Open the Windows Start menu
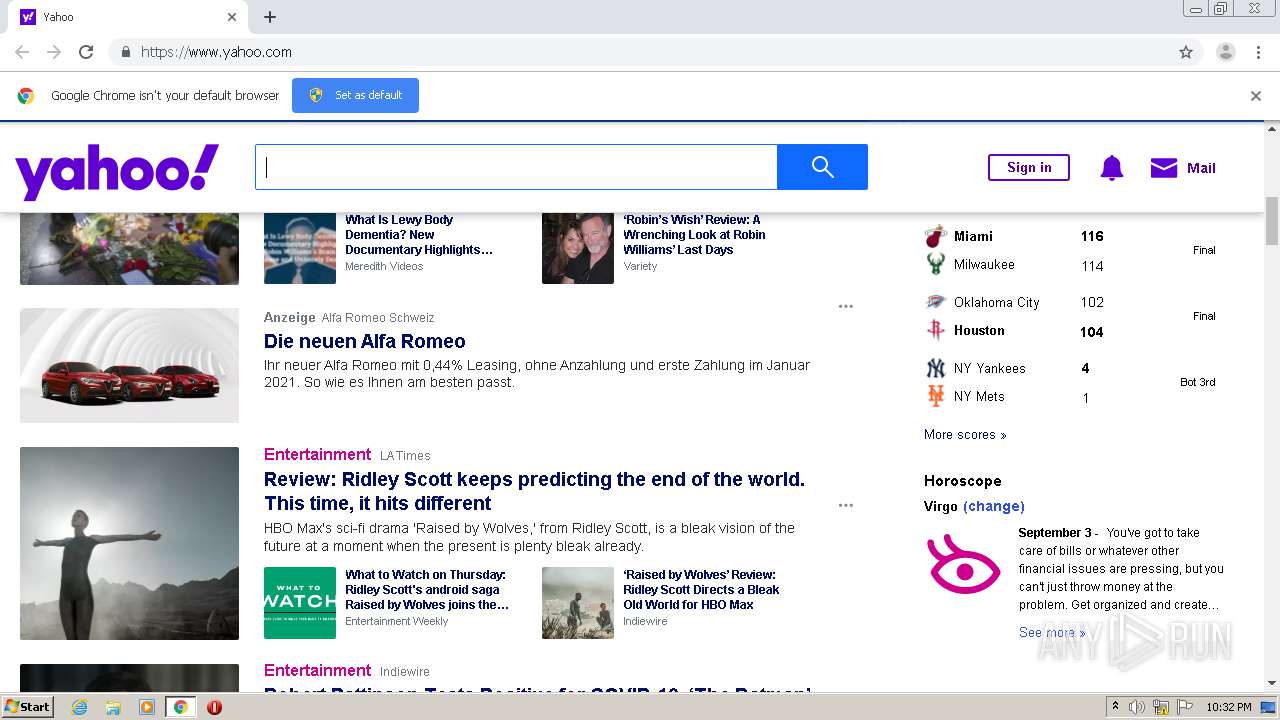The image size is (1280, 720). (x=28, y=706)
